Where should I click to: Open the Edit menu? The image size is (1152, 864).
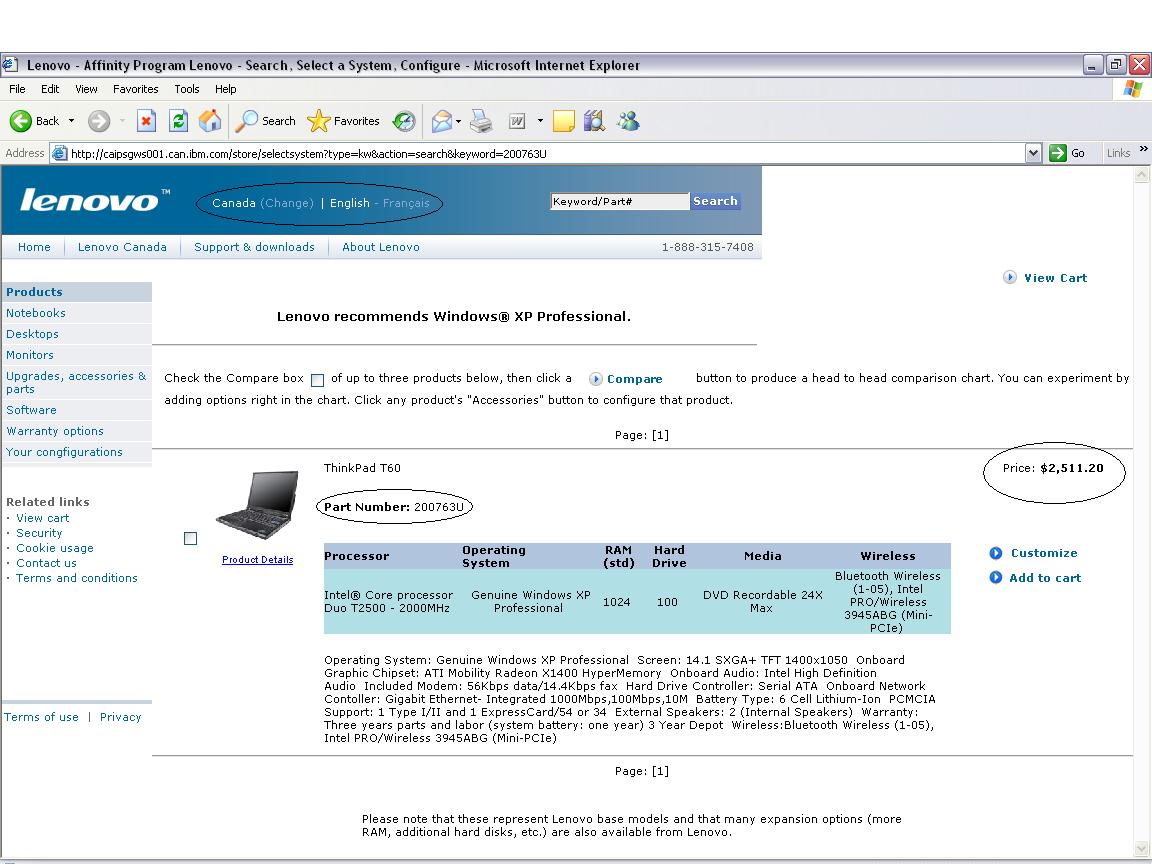pyautogui.click(x=50, y=89)
